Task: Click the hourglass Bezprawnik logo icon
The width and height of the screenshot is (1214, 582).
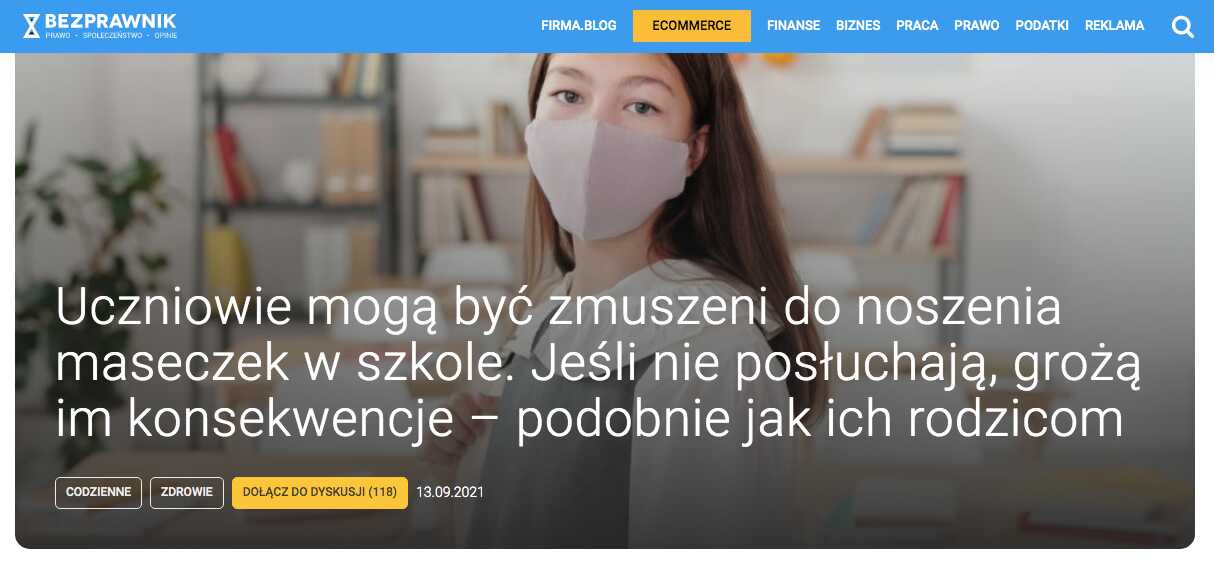Action: point(32,26)
